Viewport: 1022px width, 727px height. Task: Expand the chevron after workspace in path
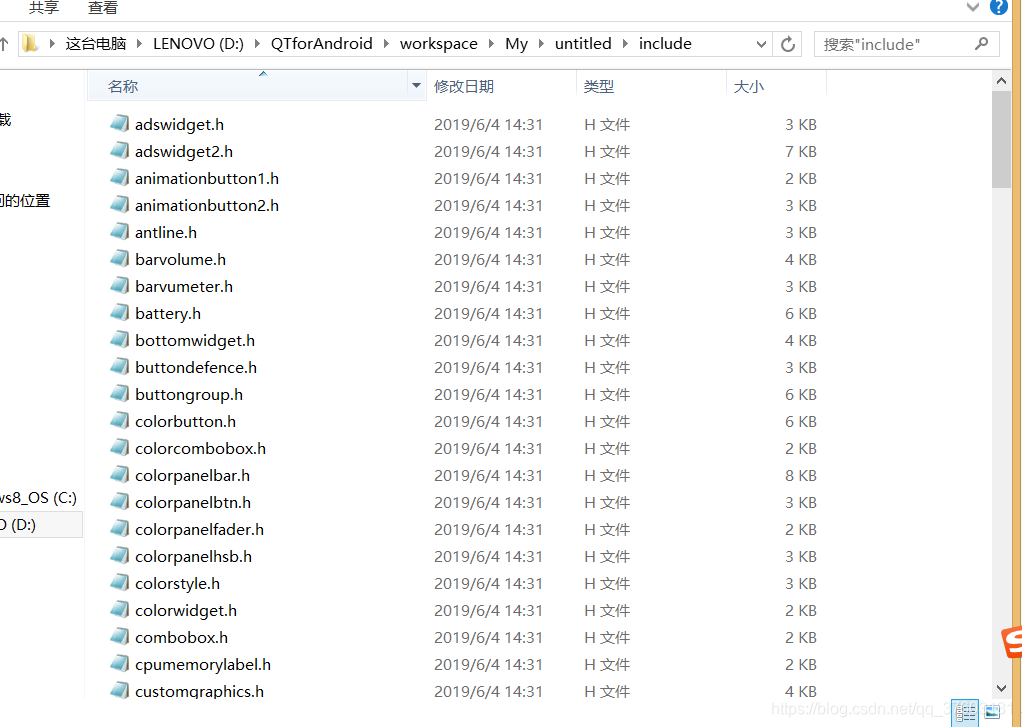pos(491,44)
